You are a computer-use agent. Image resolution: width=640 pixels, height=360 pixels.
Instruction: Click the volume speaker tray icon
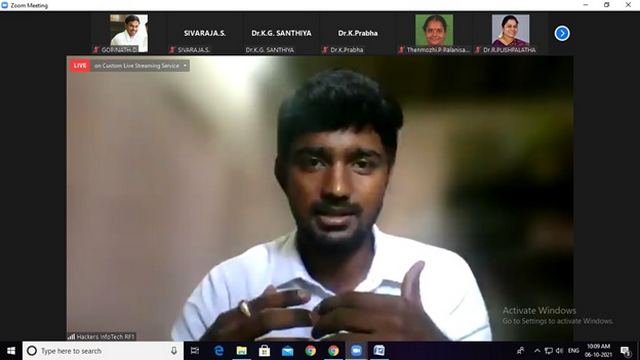pos(560,351)
